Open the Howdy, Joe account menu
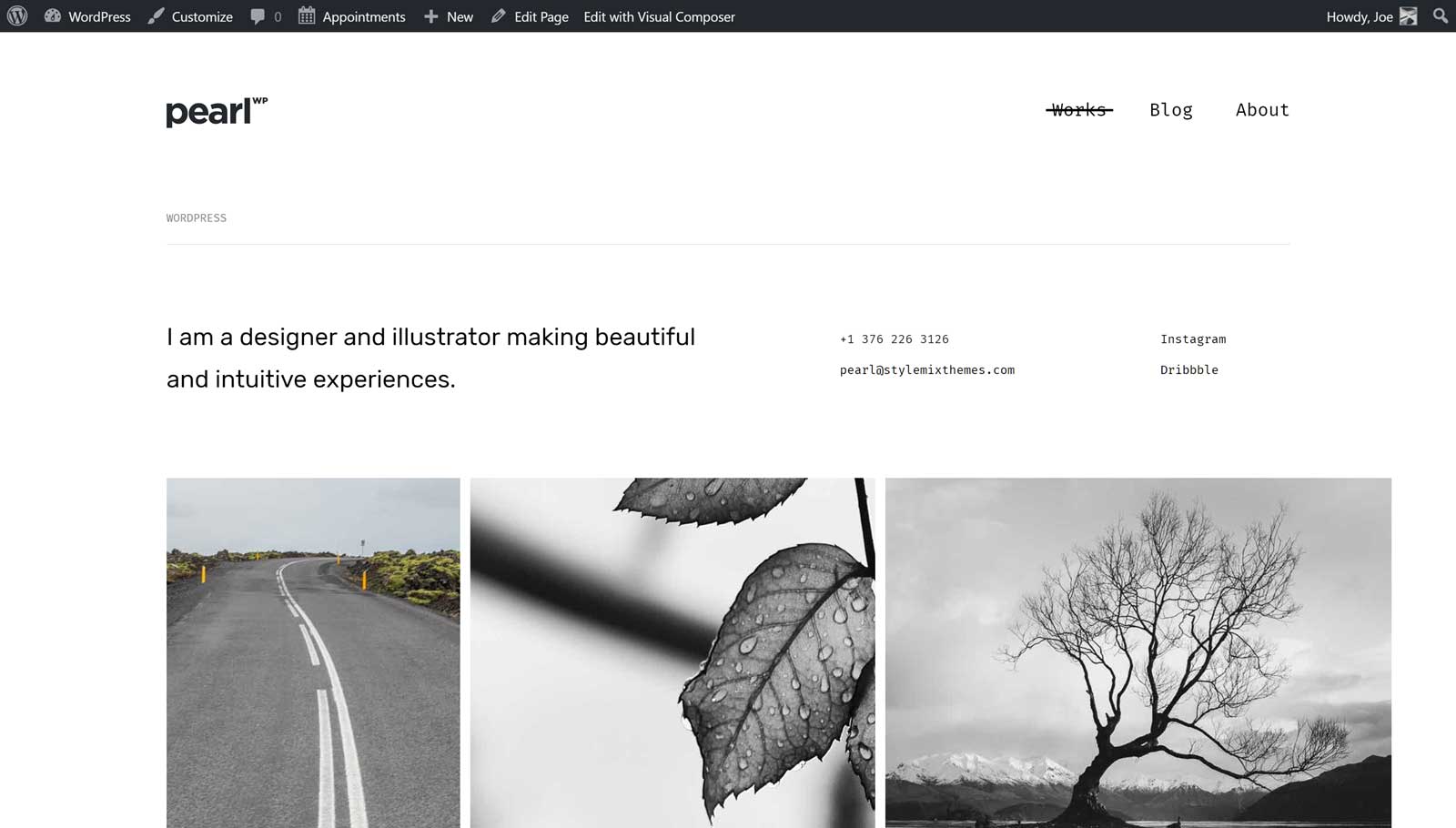 tap(1360, 16)
